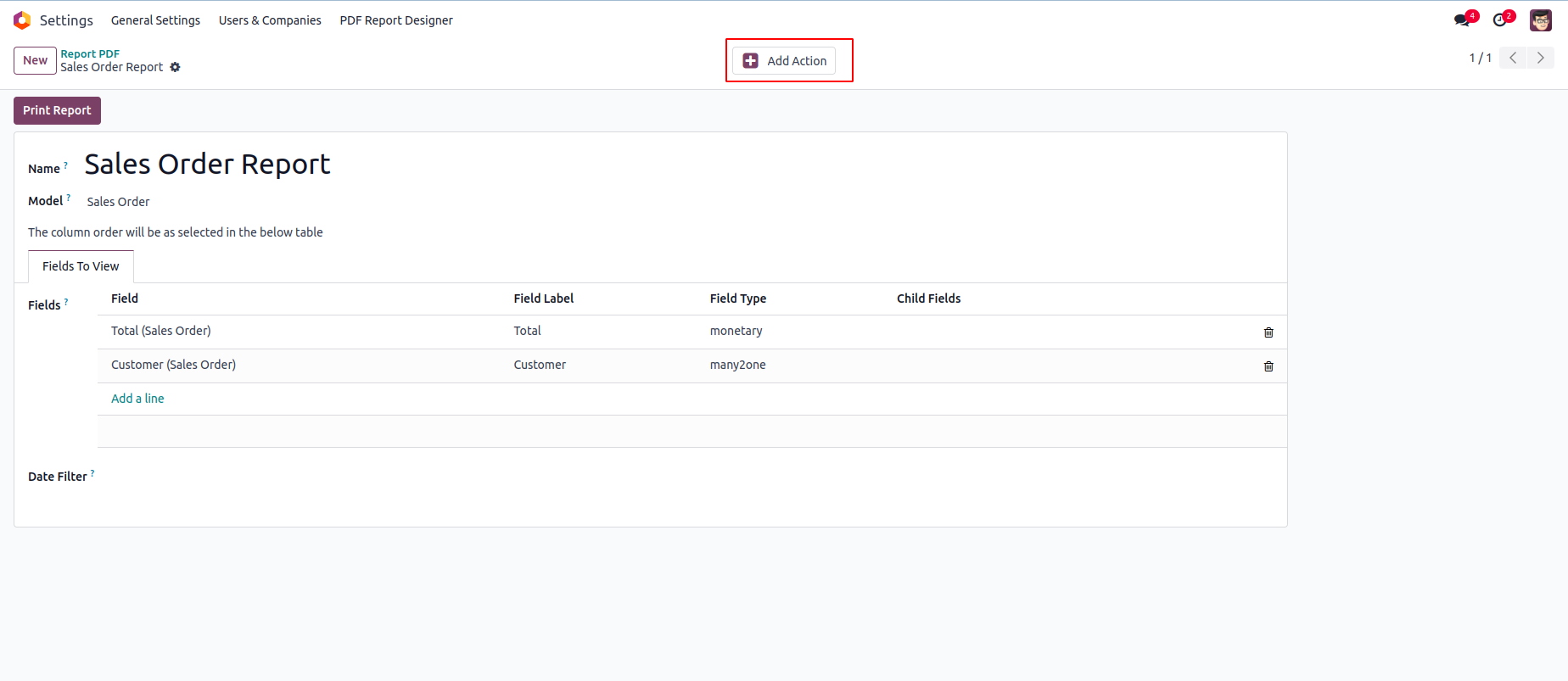
Task: Click the Sales Order Report breadcrumb text
Action: pyautogui.click(x=111, y=67)
